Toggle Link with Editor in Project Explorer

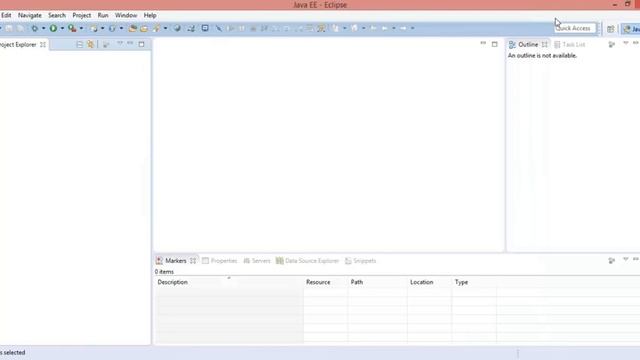[x=91, y=44]
